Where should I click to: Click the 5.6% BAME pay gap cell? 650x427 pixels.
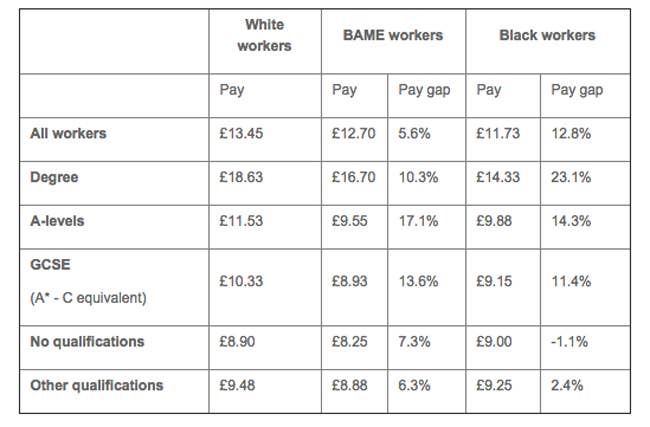click(414, 133)
